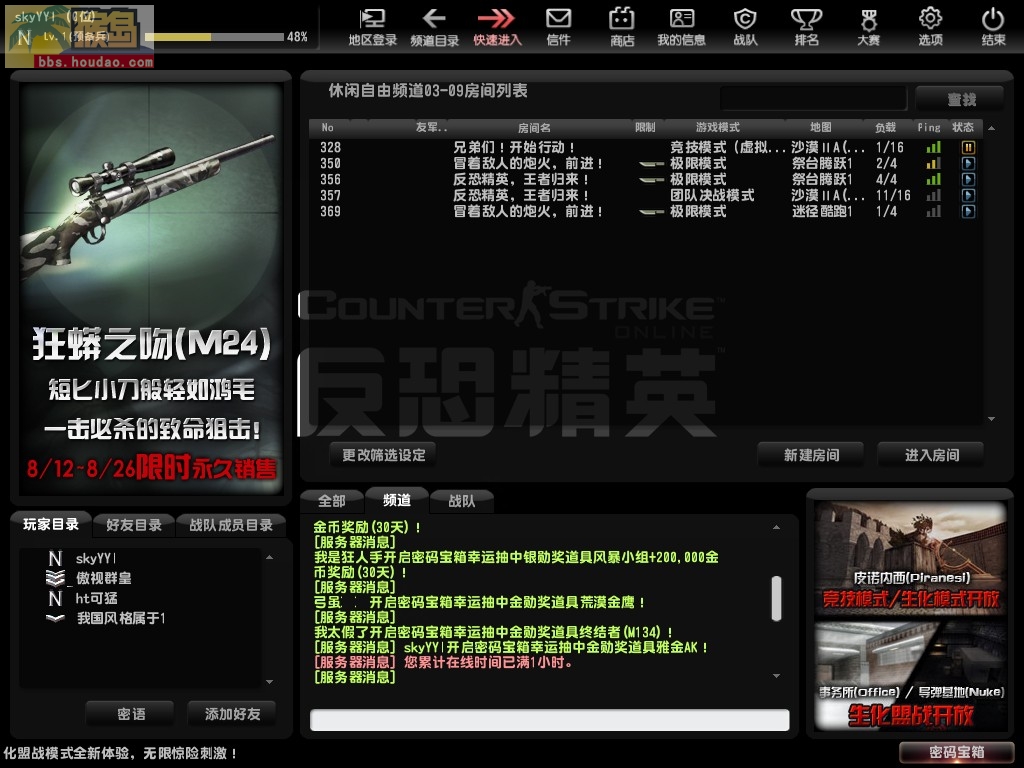
Task: Switch to the 战队 chat tab
Action: coord(462,501)
